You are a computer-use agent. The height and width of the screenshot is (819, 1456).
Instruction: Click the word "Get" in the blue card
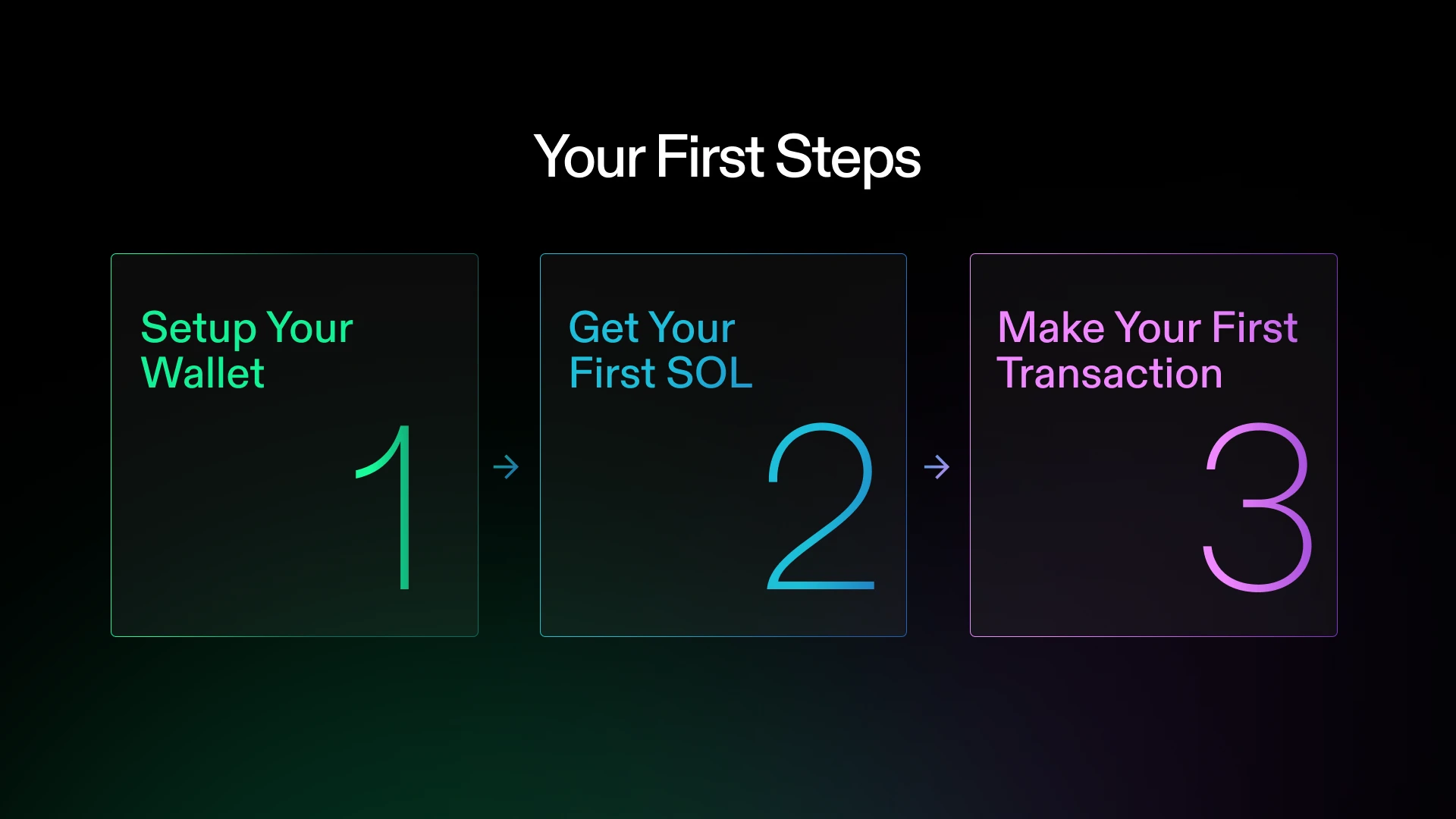[604, 328]
